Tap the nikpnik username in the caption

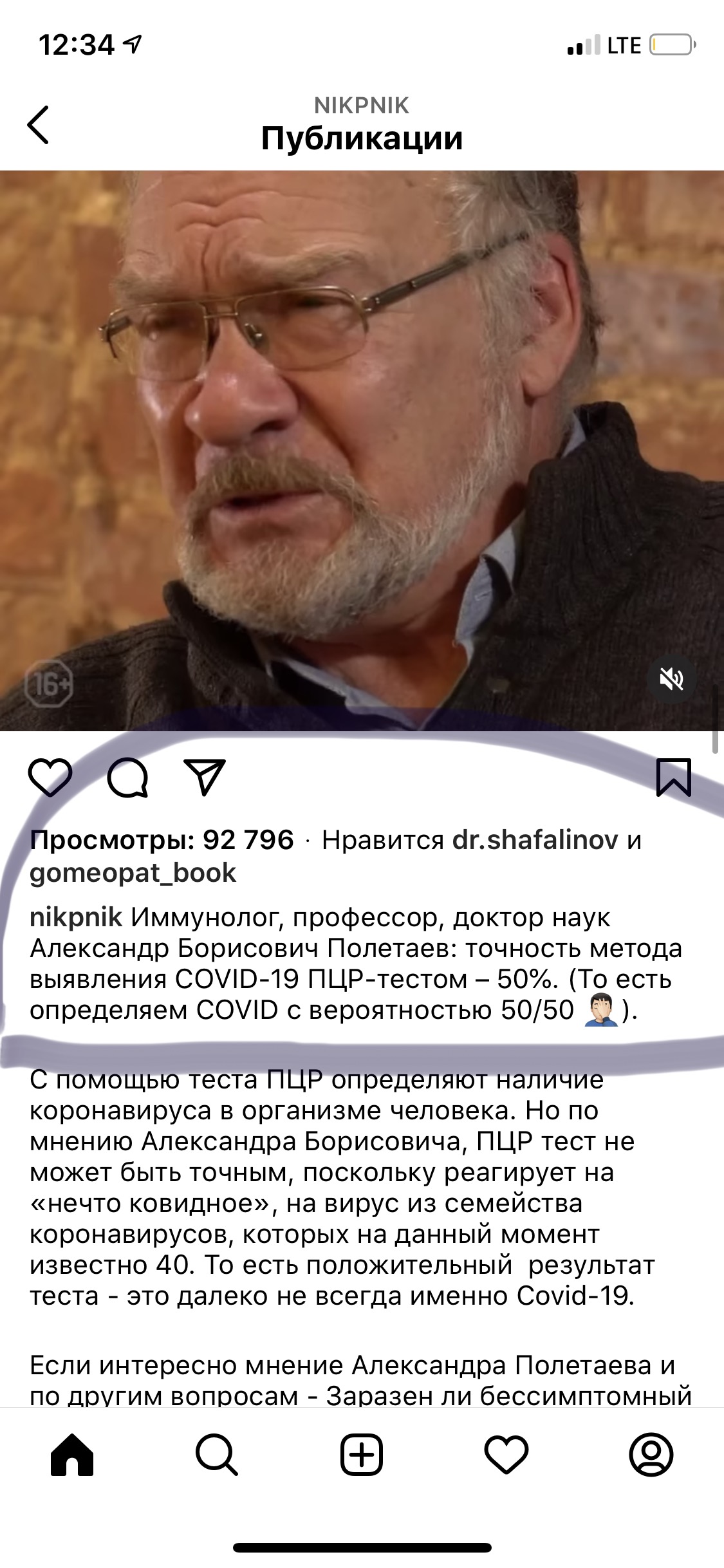(76, 917)
